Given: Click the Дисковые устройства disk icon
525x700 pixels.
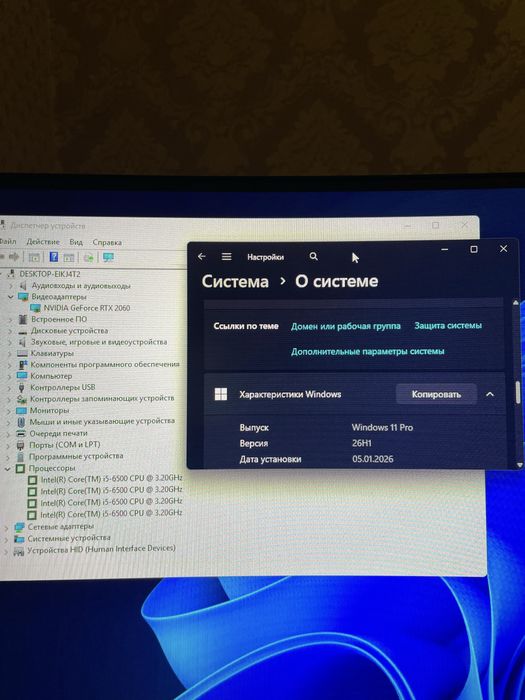Looking at the screenshot, I should click(x=23, y=331).
